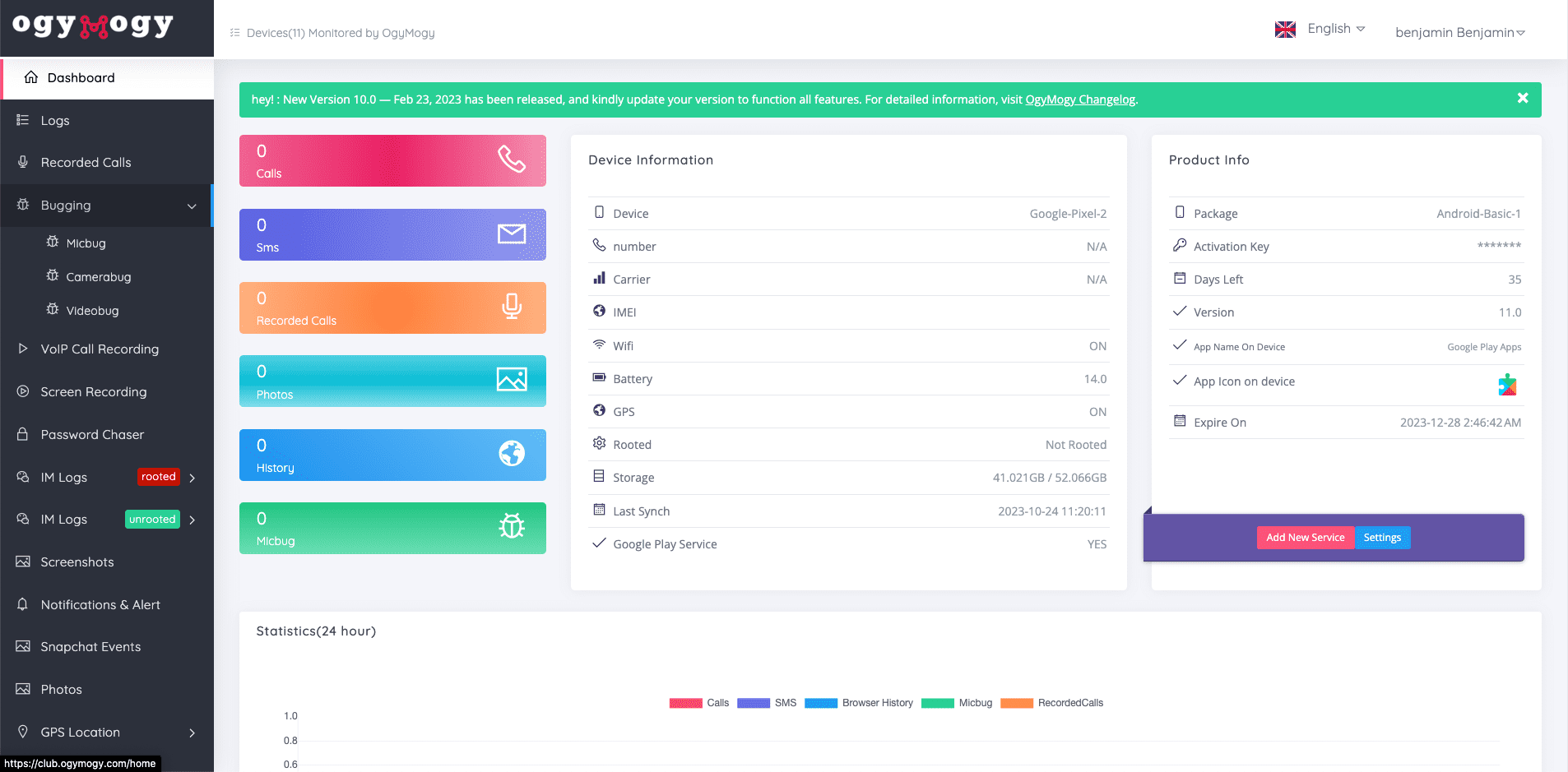
Task: Click the Screenshots image icon
Action: pyautogui.click(x=23, y=562)
